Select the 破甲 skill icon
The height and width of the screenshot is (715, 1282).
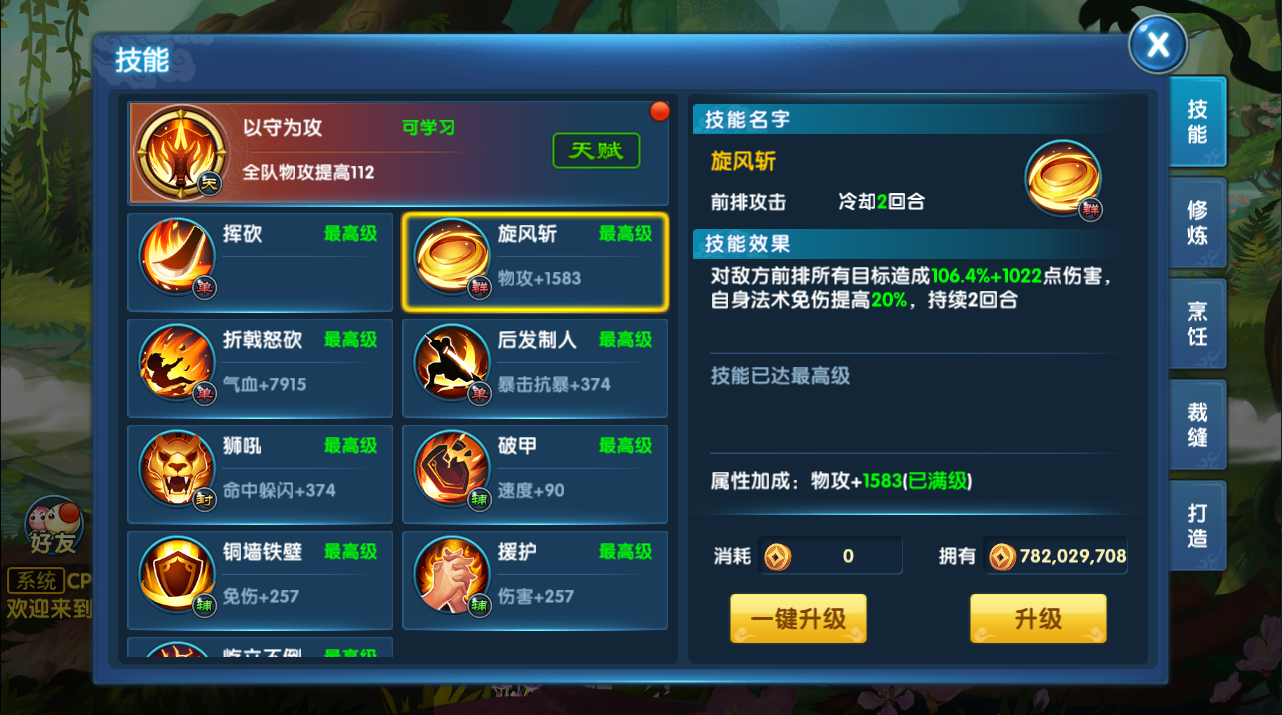(452, 468)
